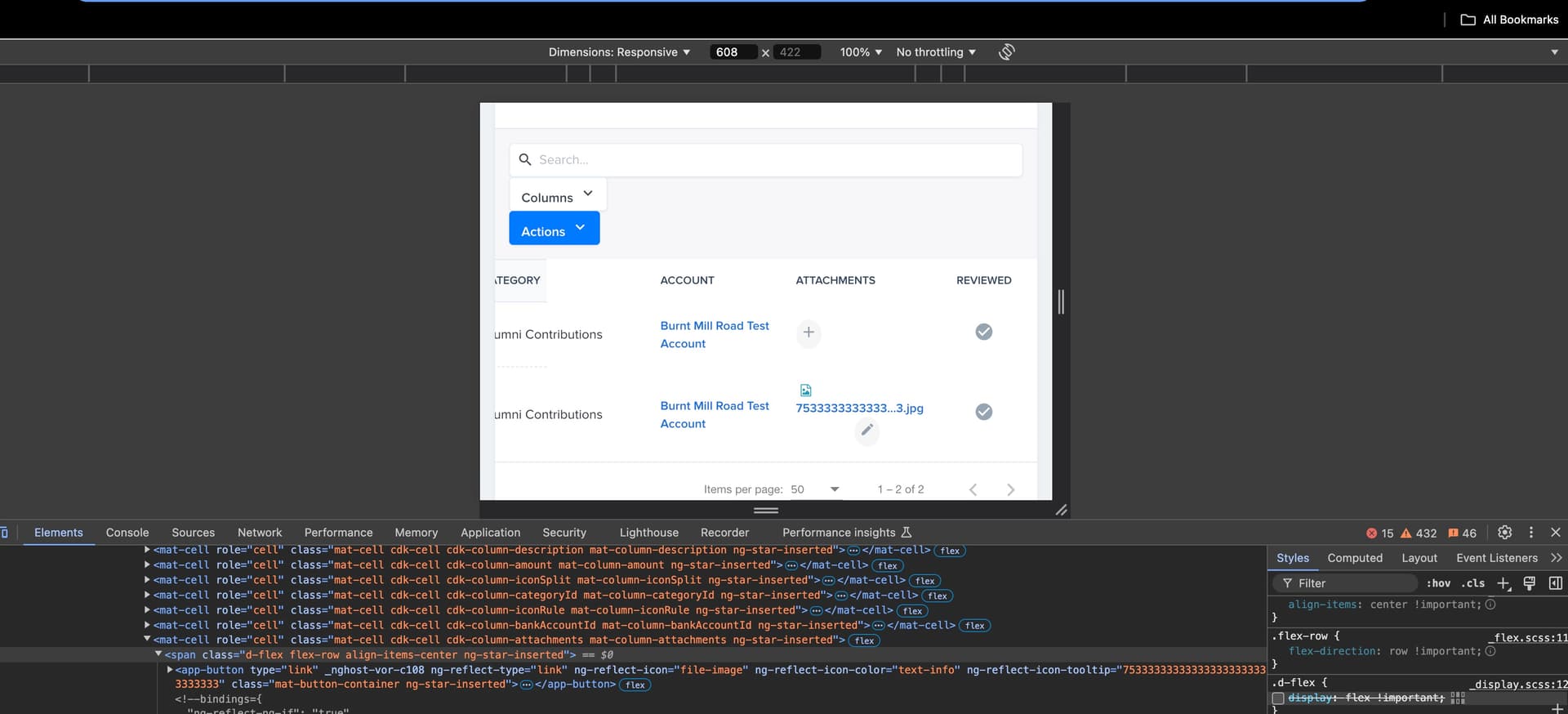Click the search magnifier icon
The image size is (1568, 714).
pos(525,159)
